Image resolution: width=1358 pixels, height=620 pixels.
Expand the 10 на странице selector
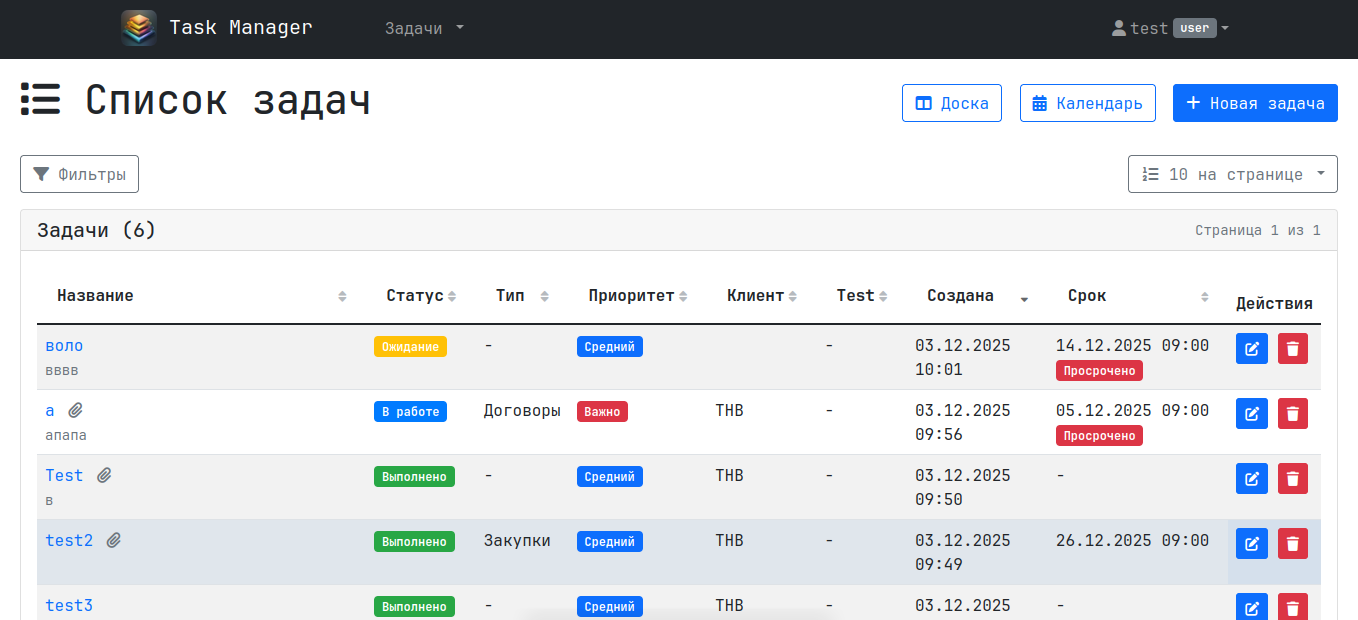pyautogui.click(x=1232, y=174)
